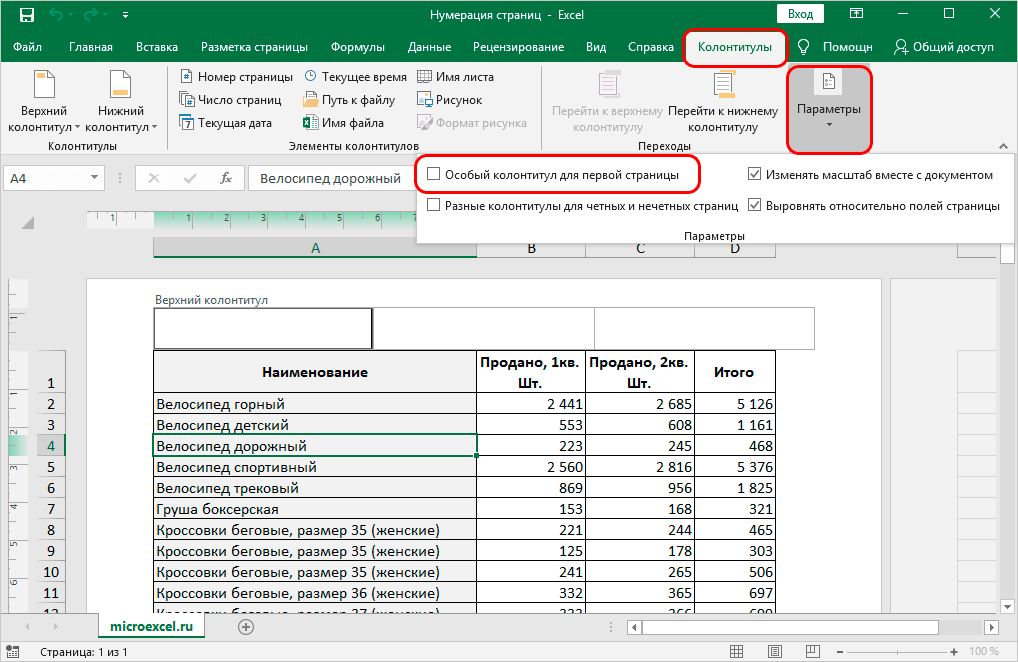Insert Число страниц element
1018x662 pixels.
230,99
